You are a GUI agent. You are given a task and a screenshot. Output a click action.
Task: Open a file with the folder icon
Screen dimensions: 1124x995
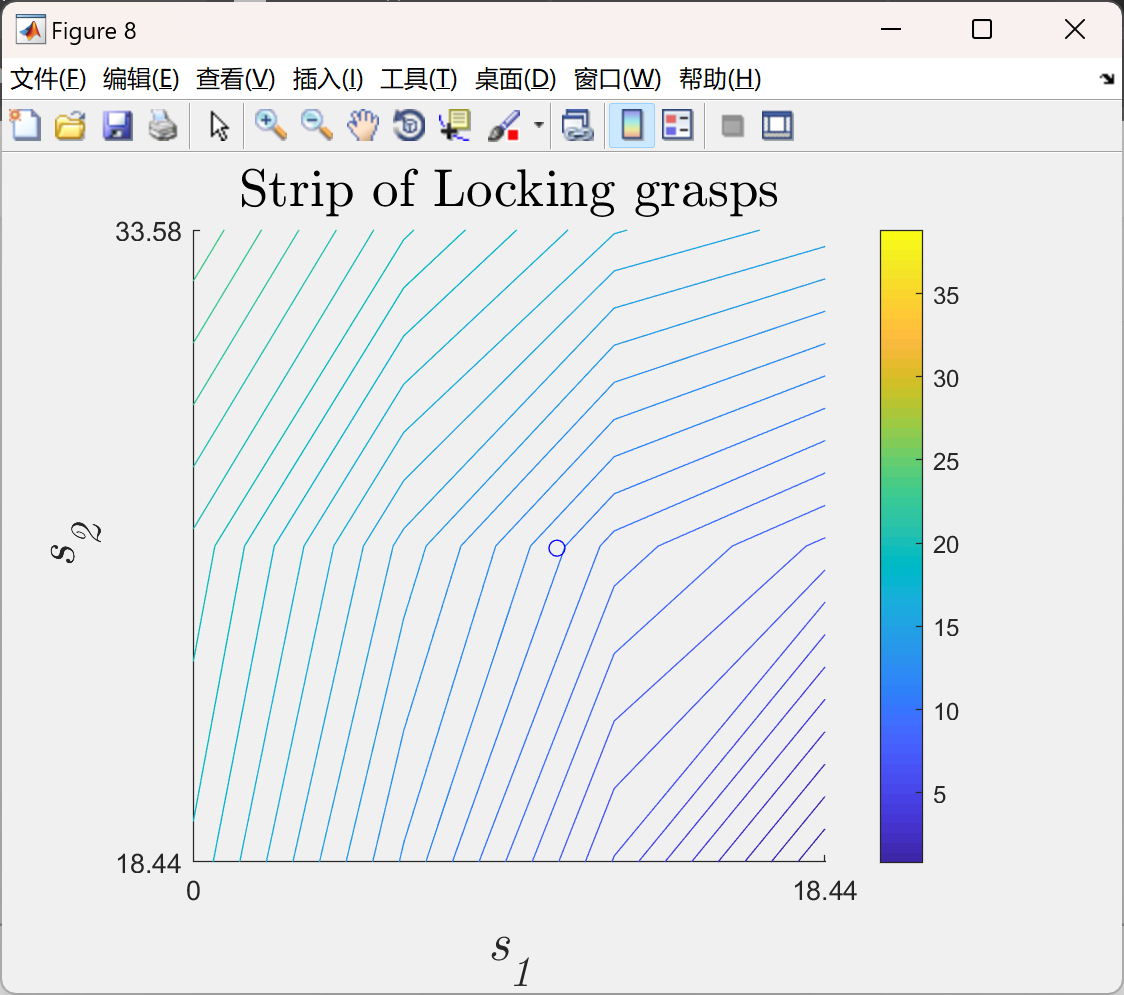(x=70, y=125)
